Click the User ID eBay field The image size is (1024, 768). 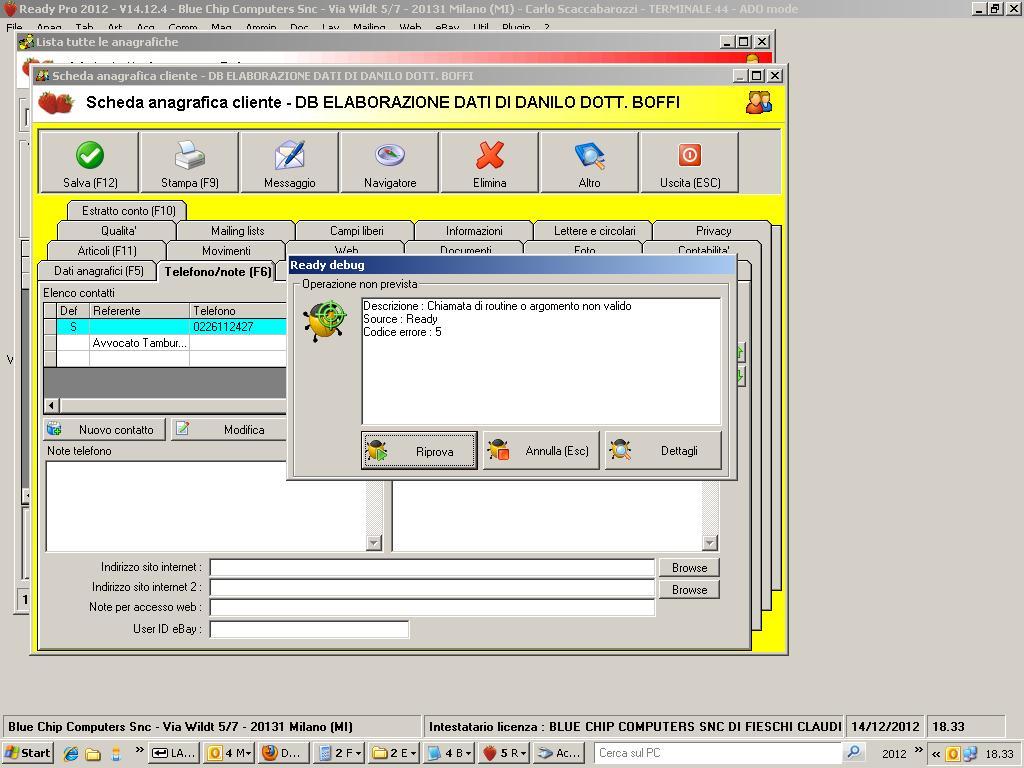click(x=309, y=629)
